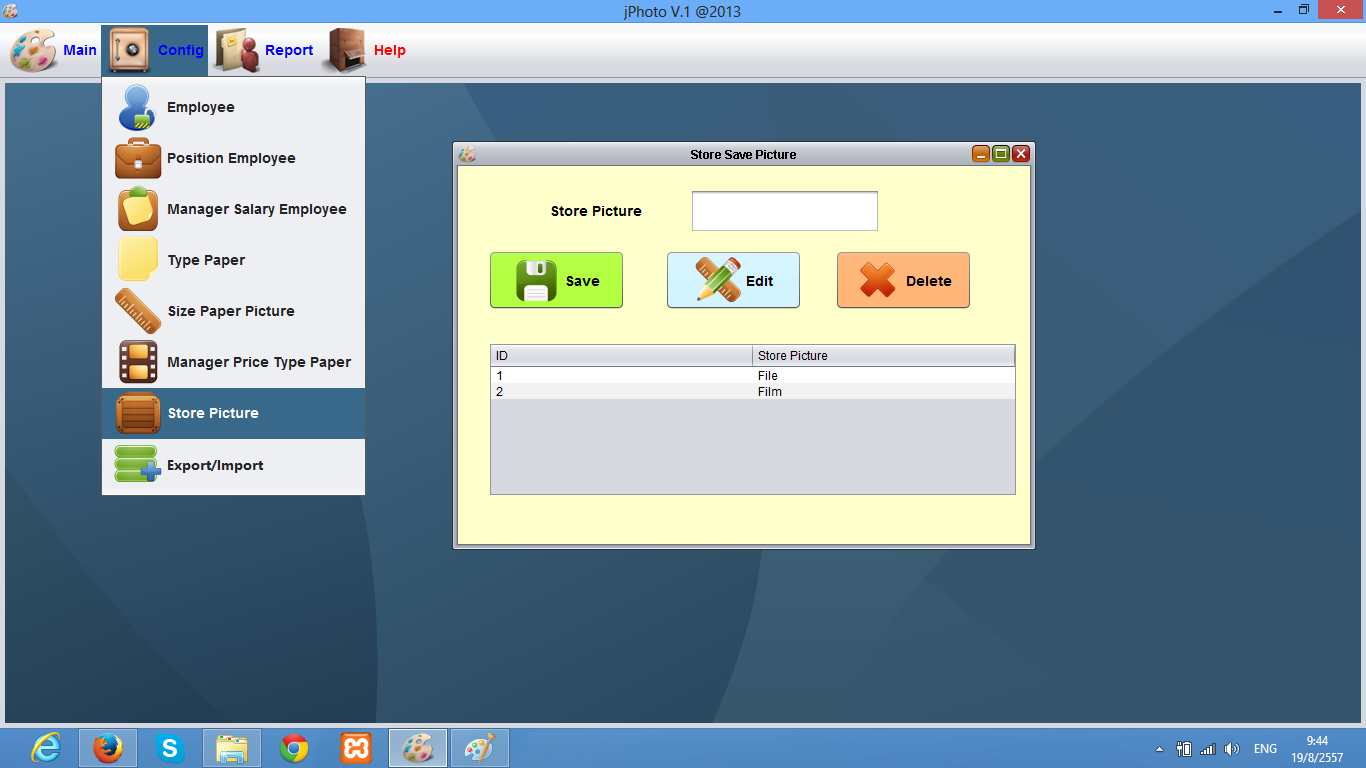Screen dimensions: 1366x768
Task: Switch to the second jPhoto taskbar window
Action: [x=480, y=748]
